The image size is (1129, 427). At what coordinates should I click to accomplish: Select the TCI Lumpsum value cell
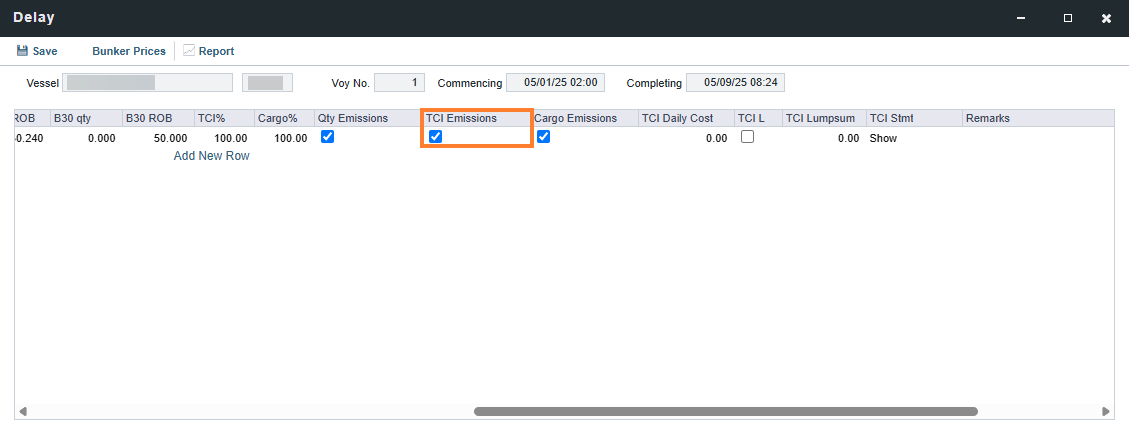point(824,138)
